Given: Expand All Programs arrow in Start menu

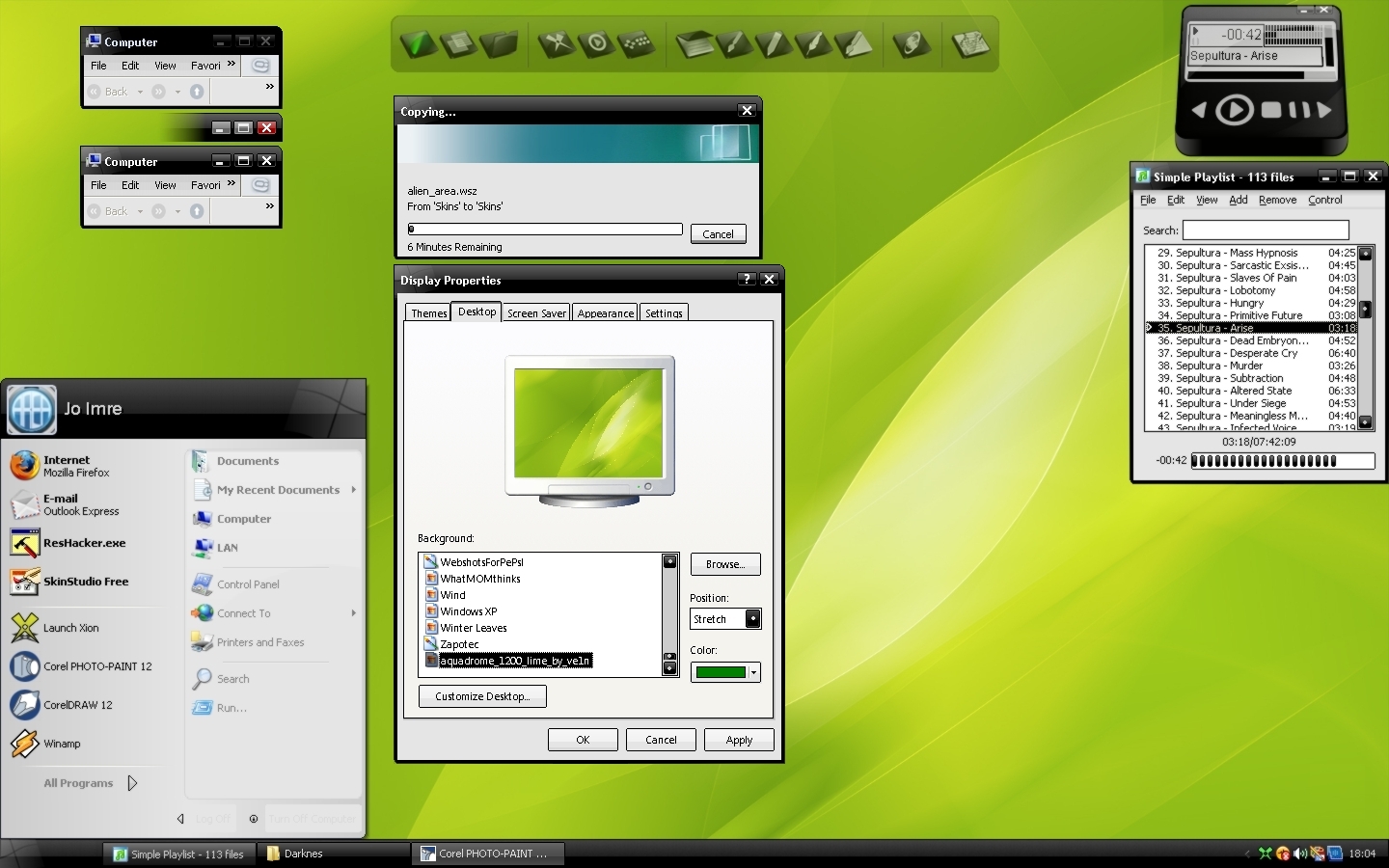Looking at the screenshot, I should pos(132,783).
